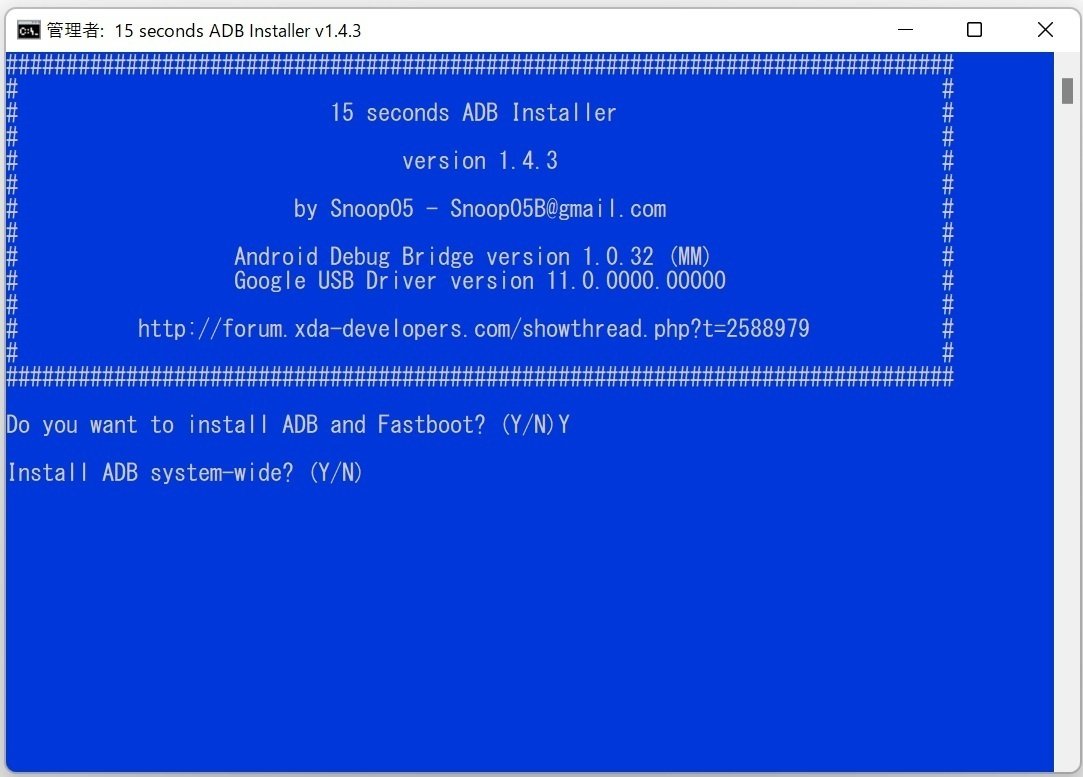
Task: Click the 'version 1.4.3' line
Action: (x=480, y=161)
